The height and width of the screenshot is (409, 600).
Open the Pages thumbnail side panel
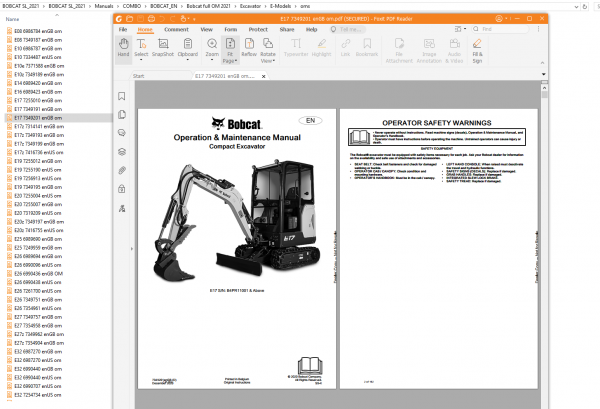122,114
